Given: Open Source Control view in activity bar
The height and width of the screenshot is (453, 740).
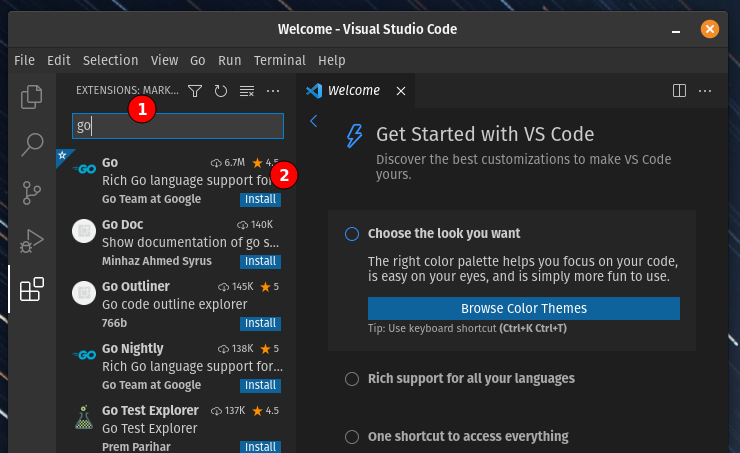Looking at the screenshot, I should (x=32, y=193).
